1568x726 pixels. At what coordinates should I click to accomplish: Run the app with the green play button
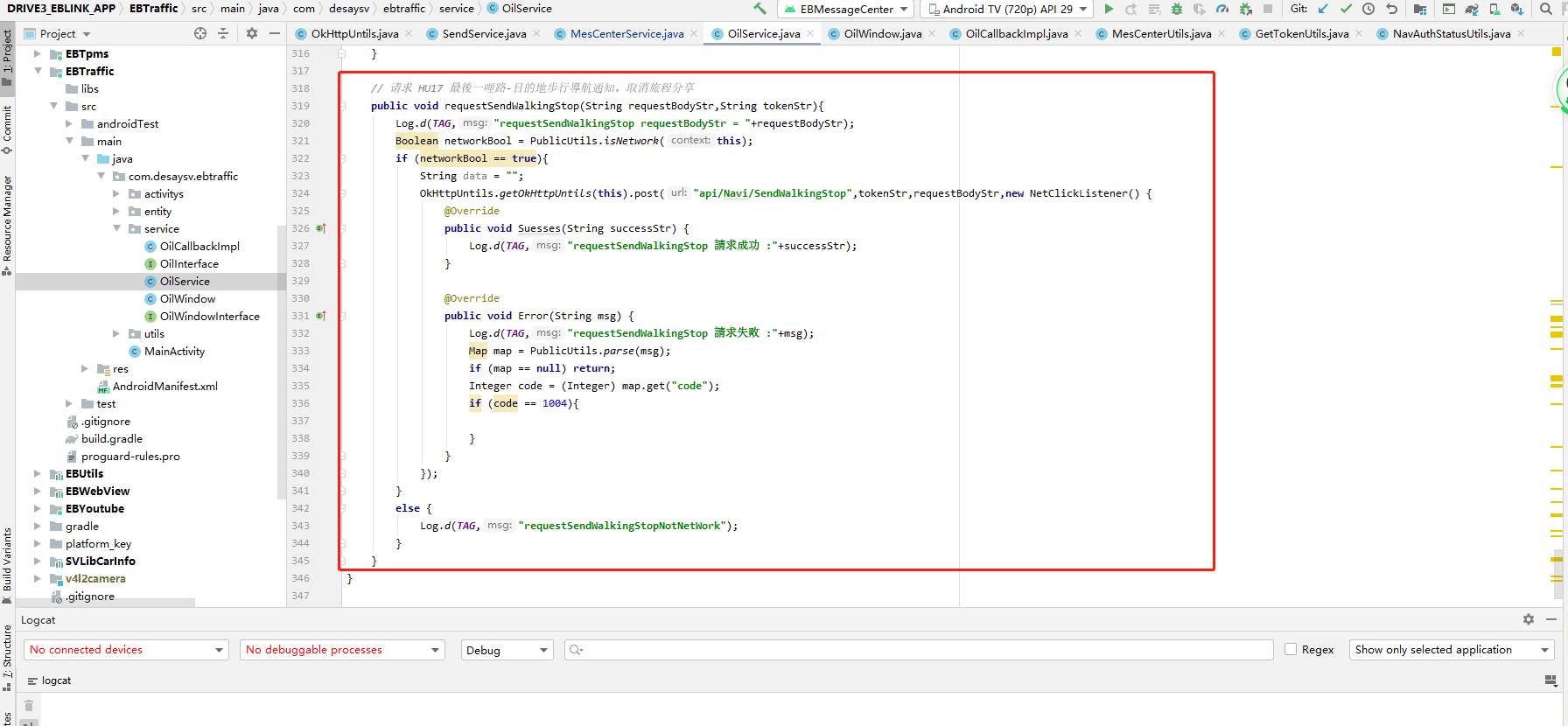tap(1109, 9)
